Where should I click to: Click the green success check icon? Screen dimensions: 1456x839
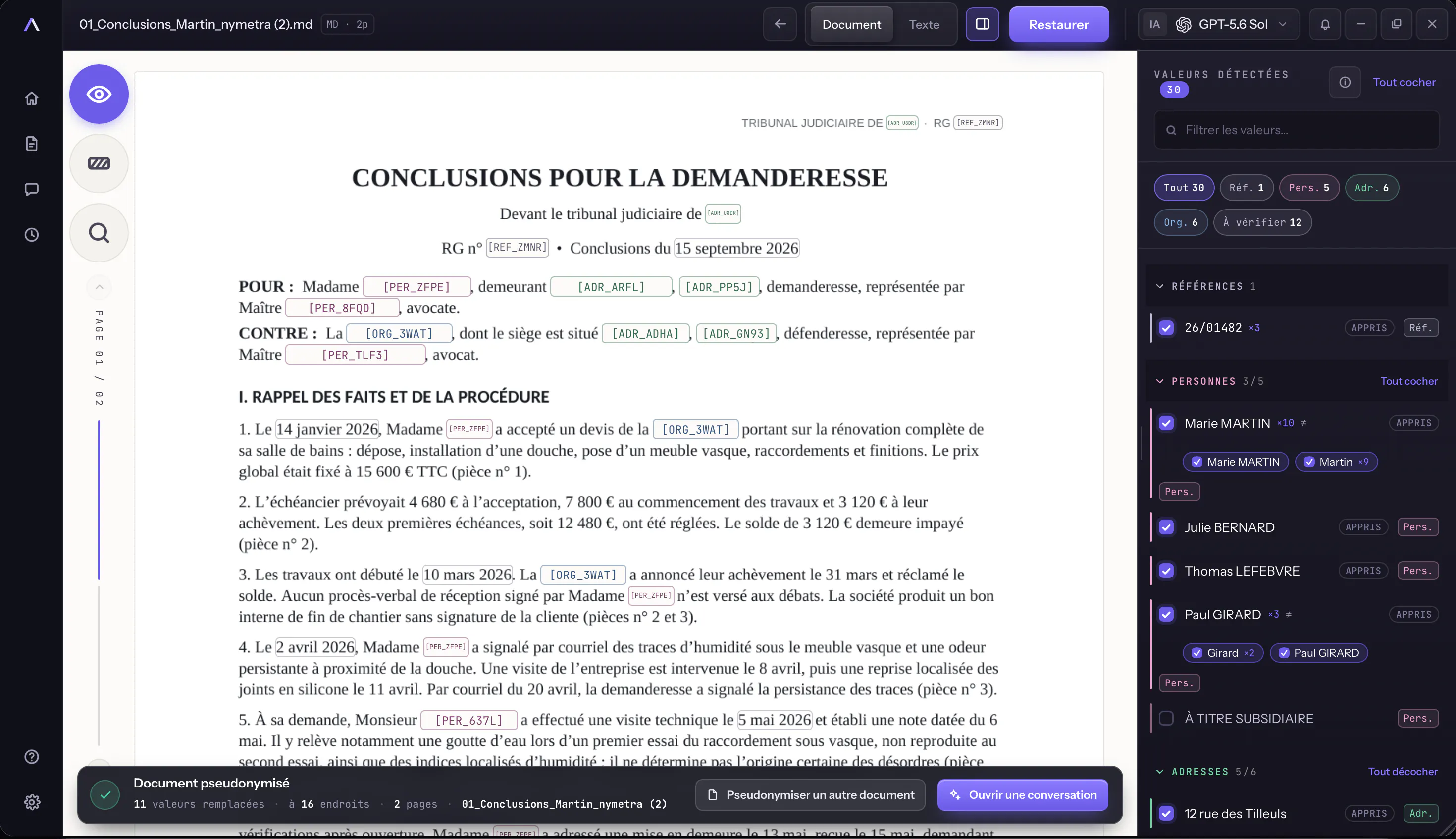105,794
